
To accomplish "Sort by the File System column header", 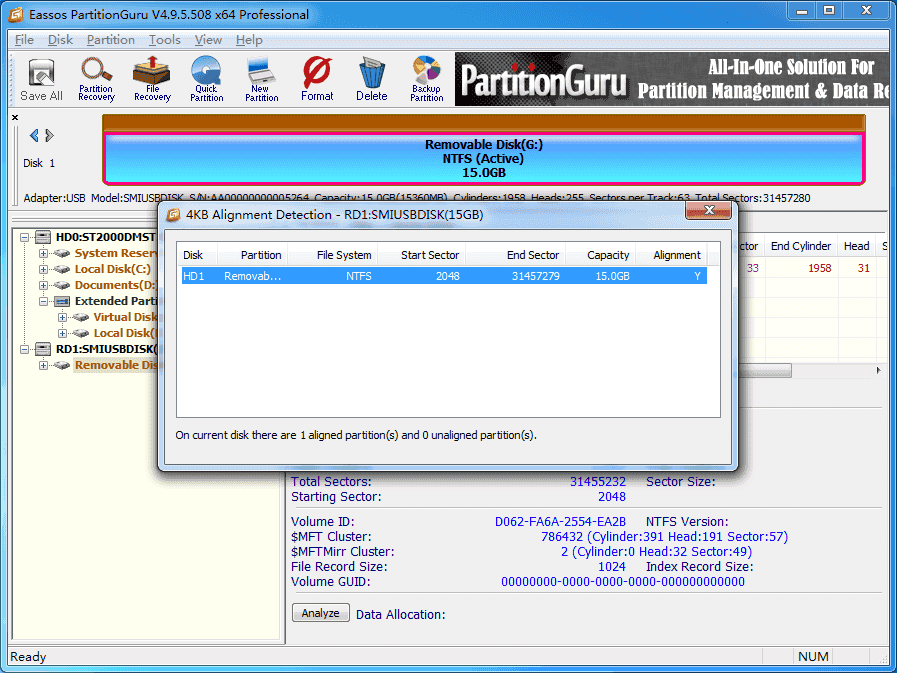I will click(332, 255).
